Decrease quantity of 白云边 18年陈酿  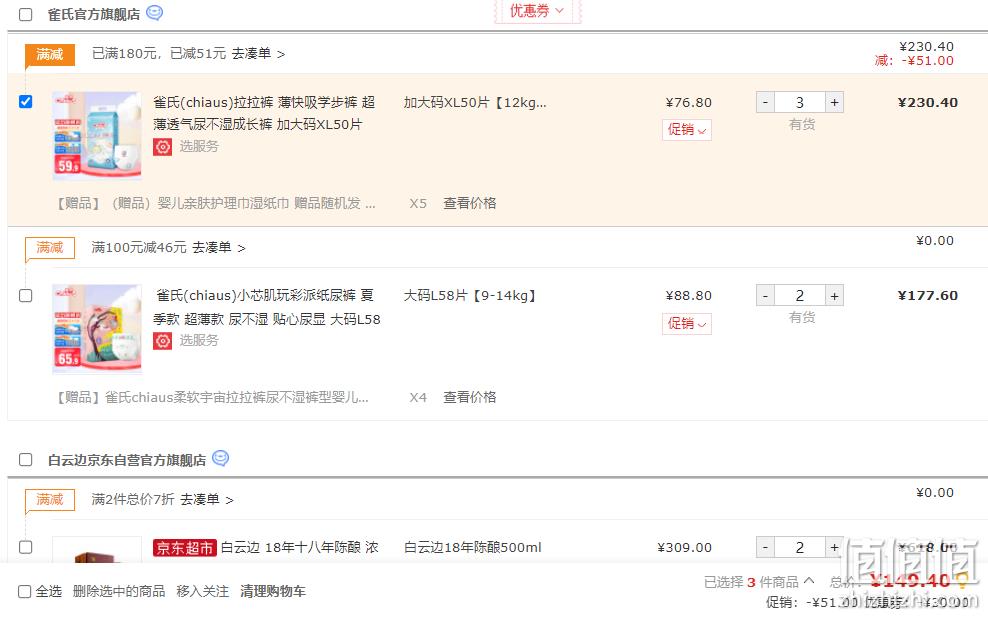(766, 548)
